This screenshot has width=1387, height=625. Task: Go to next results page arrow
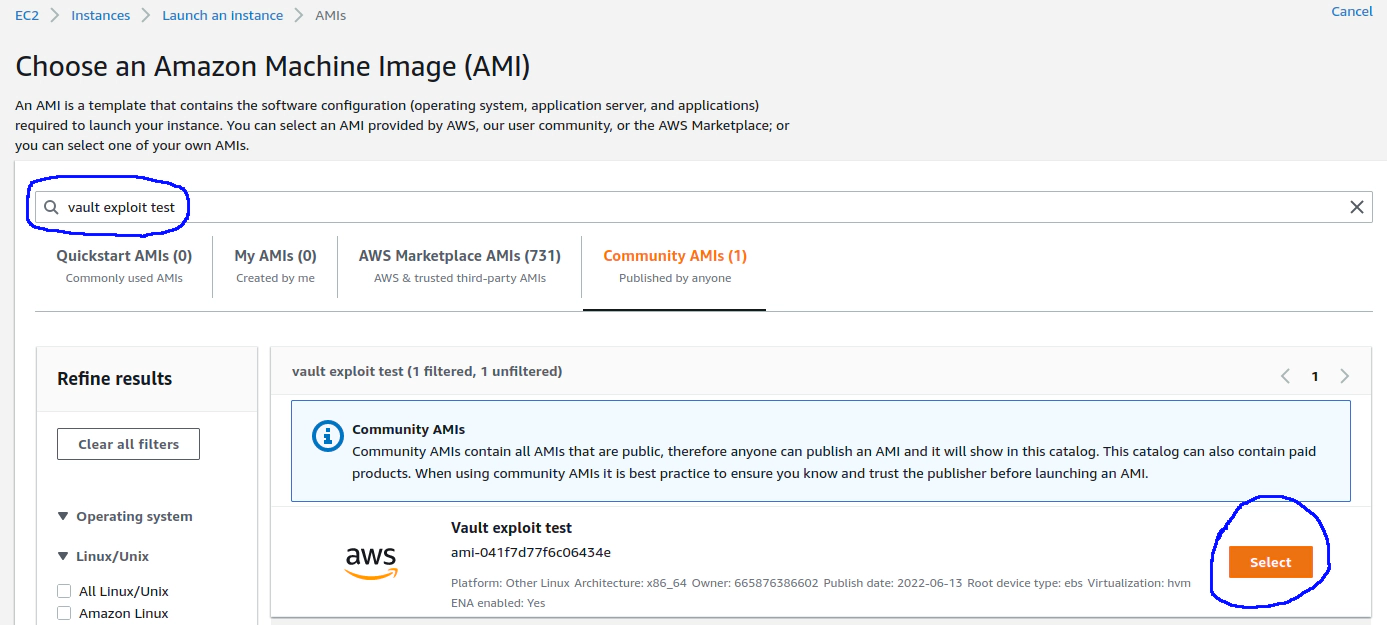point(1344,376)
